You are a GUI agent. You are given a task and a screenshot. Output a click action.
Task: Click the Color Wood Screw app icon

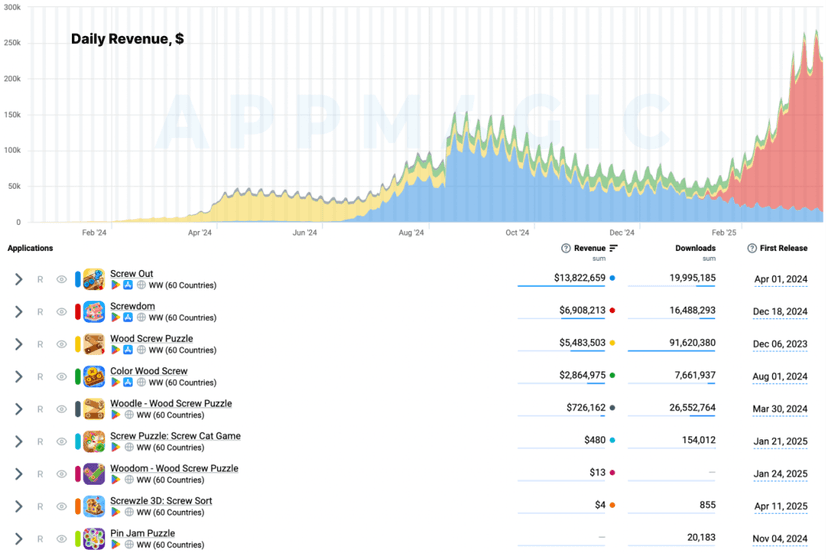[94, 377]
